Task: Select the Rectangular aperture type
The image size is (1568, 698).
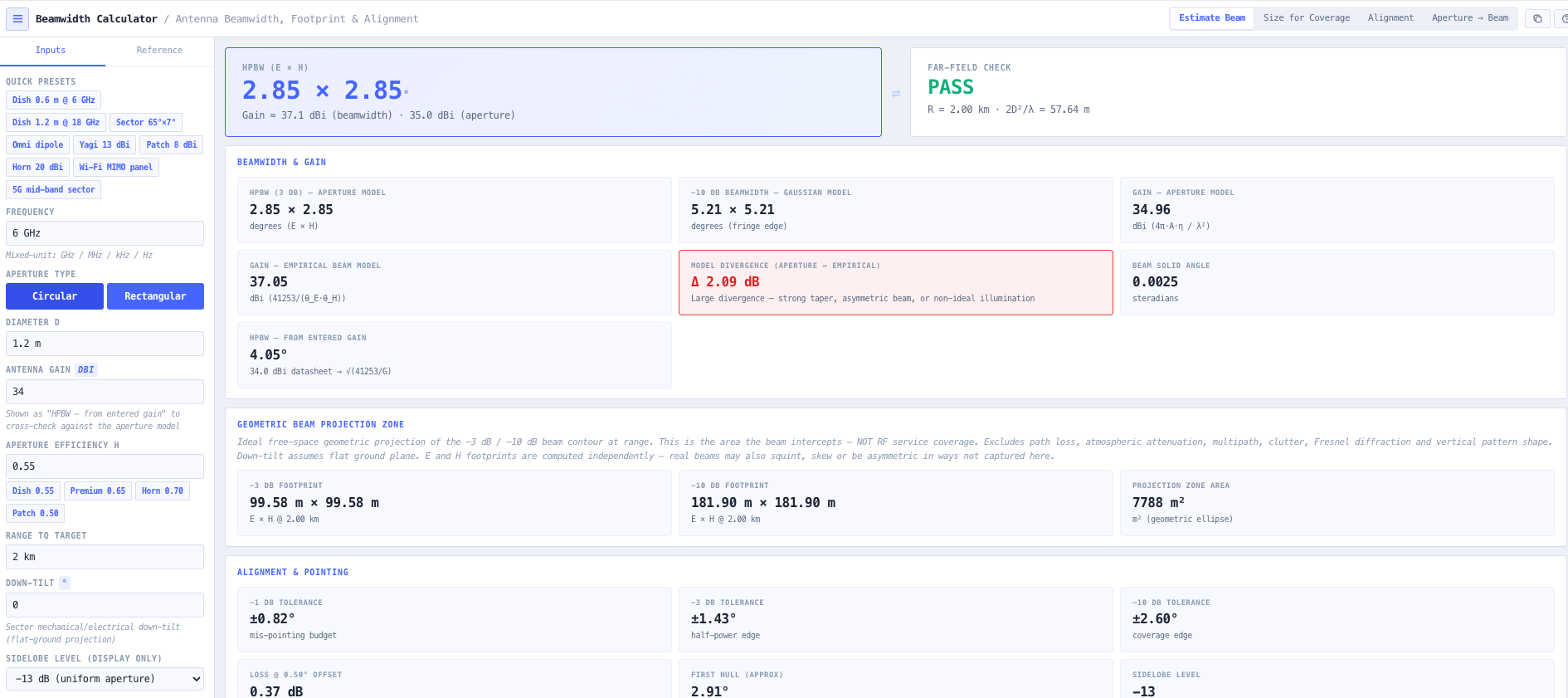Action: 155,296
